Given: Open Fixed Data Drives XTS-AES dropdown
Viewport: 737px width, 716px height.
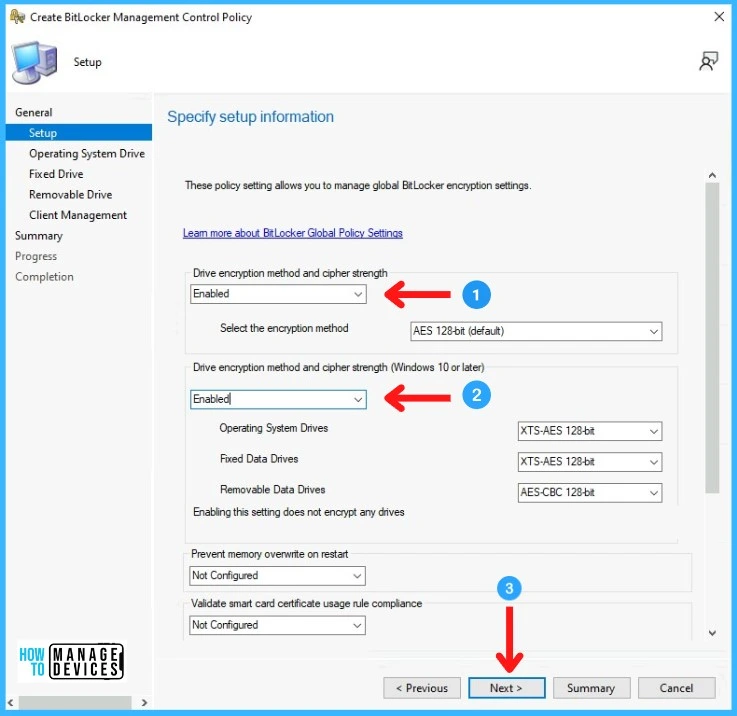Looking at the screenshot, I should coord(590,462).
